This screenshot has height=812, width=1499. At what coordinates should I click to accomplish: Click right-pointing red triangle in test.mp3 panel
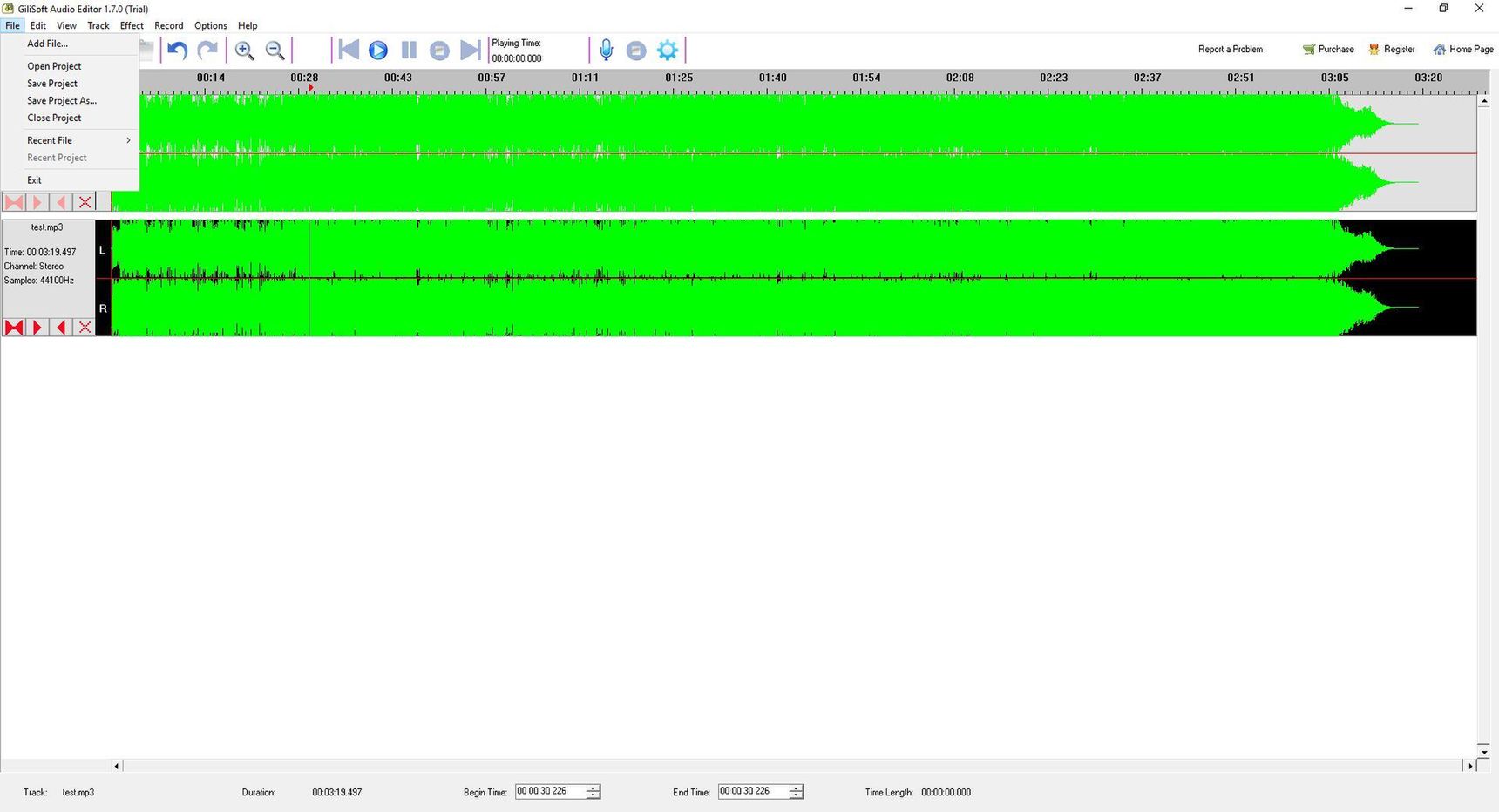37,328
